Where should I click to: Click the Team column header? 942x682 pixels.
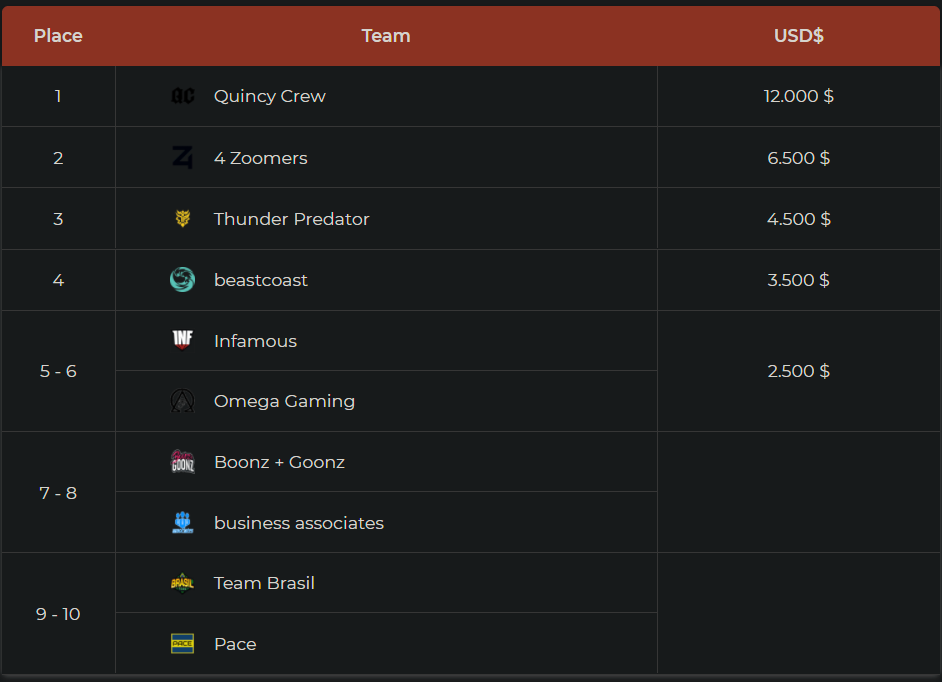[x=386, y=36]
